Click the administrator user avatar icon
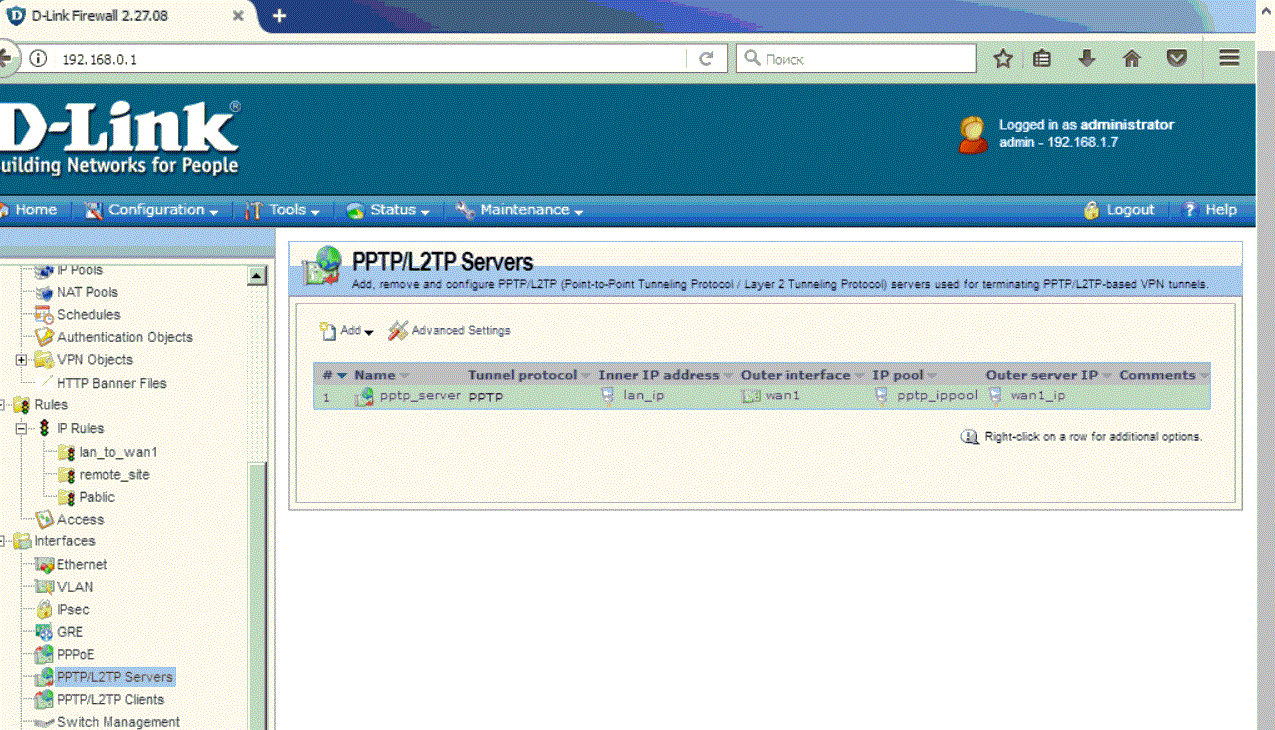1275x730 pixels. click(x=972, y=134)
